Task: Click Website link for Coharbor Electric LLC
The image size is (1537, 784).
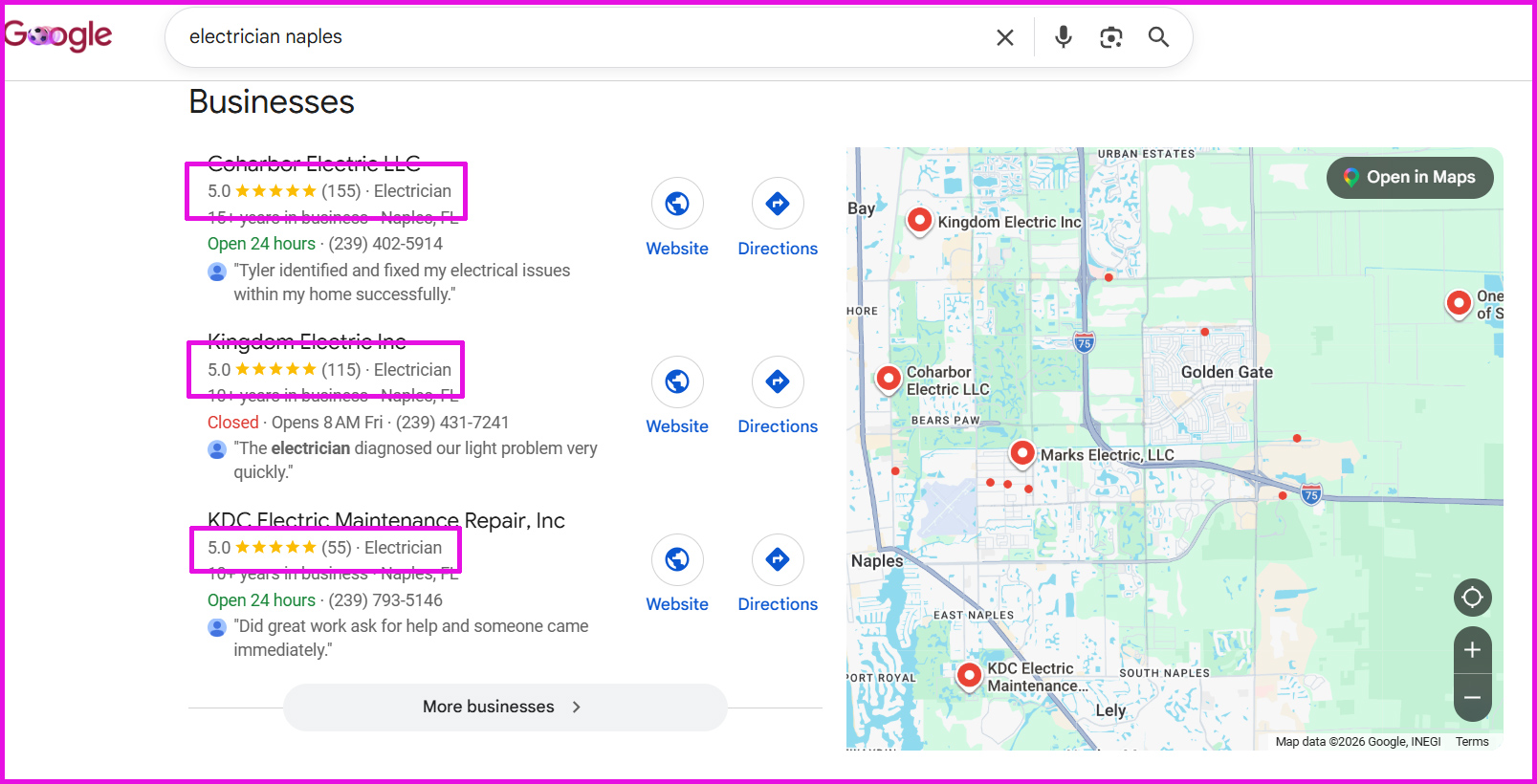Action: pyautogui.click(x=677, y=249)
